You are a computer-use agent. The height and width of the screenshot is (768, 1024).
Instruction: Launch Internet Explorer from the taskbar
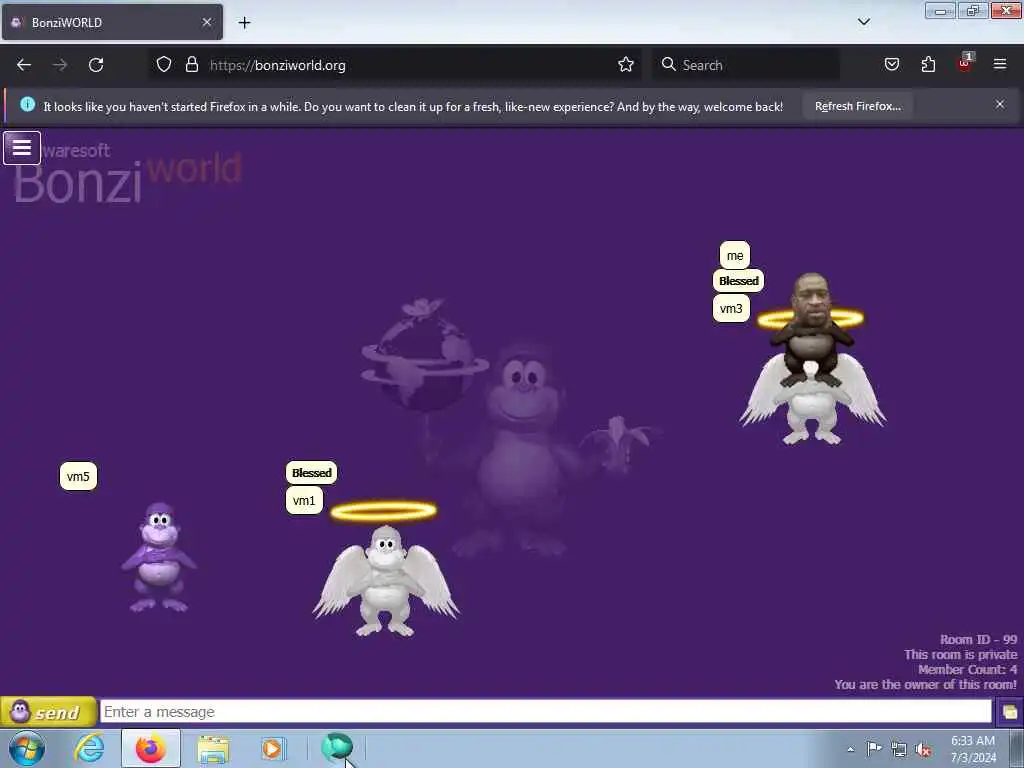pos(89,748)
